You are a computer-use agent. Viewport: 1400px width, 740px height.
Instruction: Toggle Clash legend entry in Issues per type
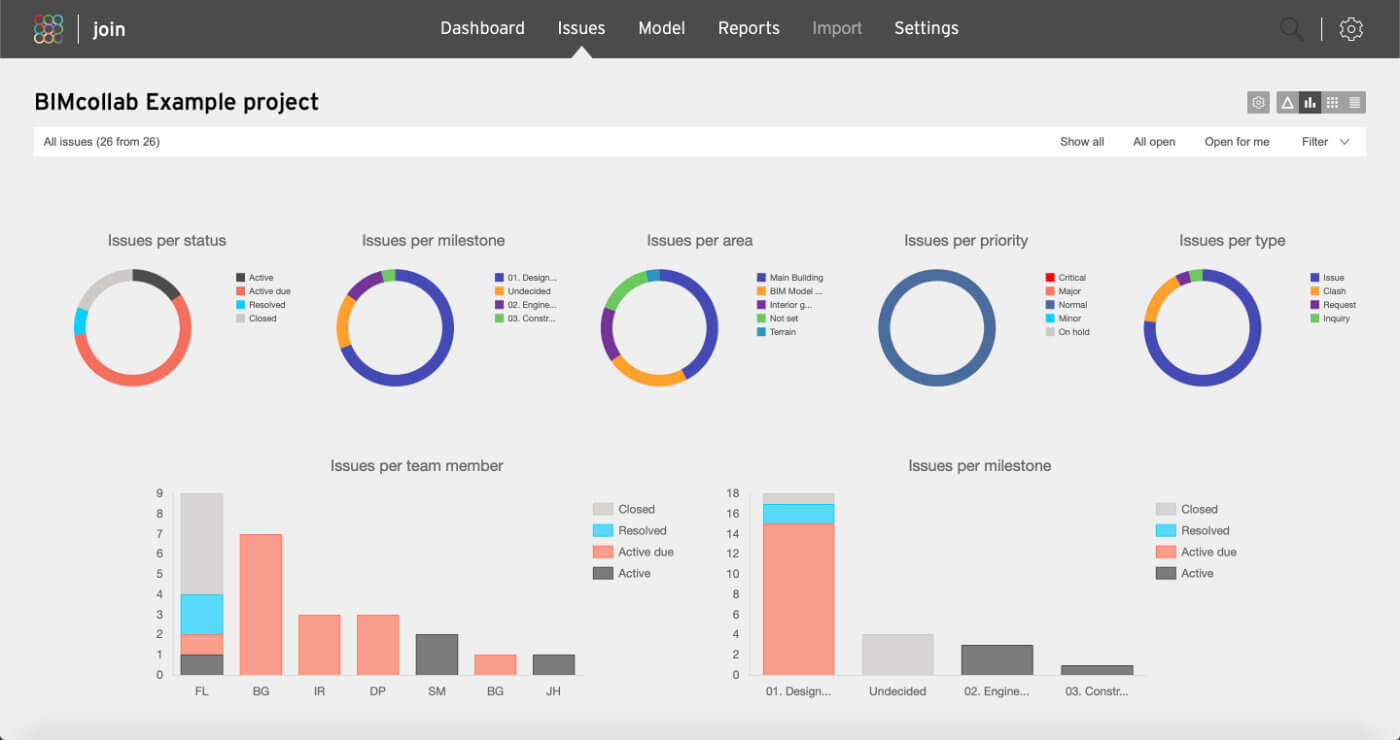1334,291
